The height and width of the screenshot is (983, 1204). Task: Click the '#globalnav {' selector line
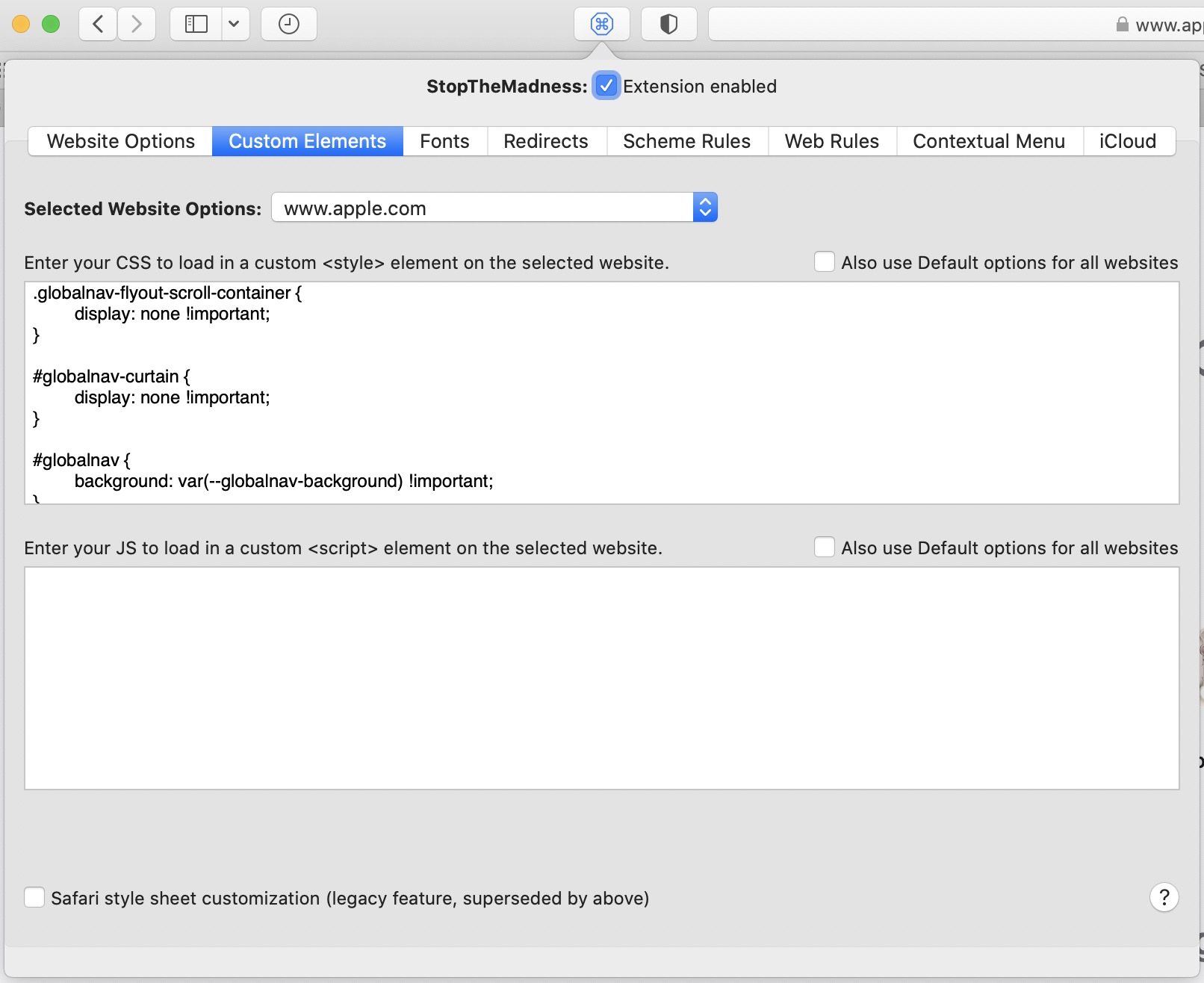(81, 460)
